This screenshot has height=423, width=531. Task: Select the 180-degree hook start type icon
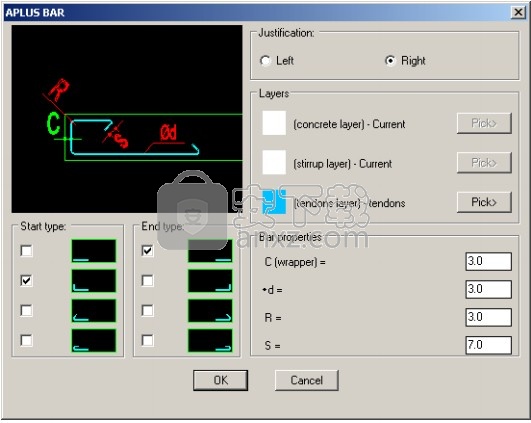tap(94, 340)
